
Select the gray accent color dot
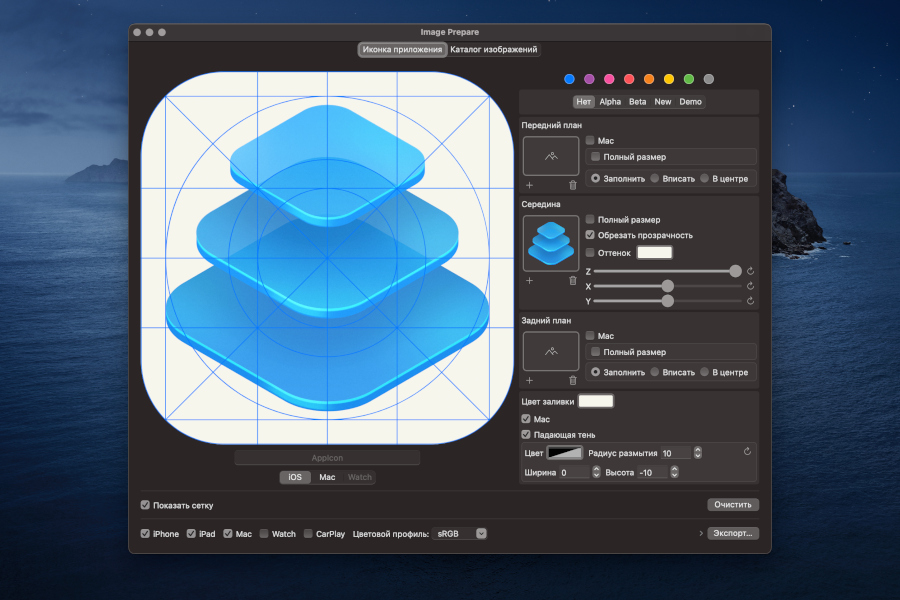709,79
